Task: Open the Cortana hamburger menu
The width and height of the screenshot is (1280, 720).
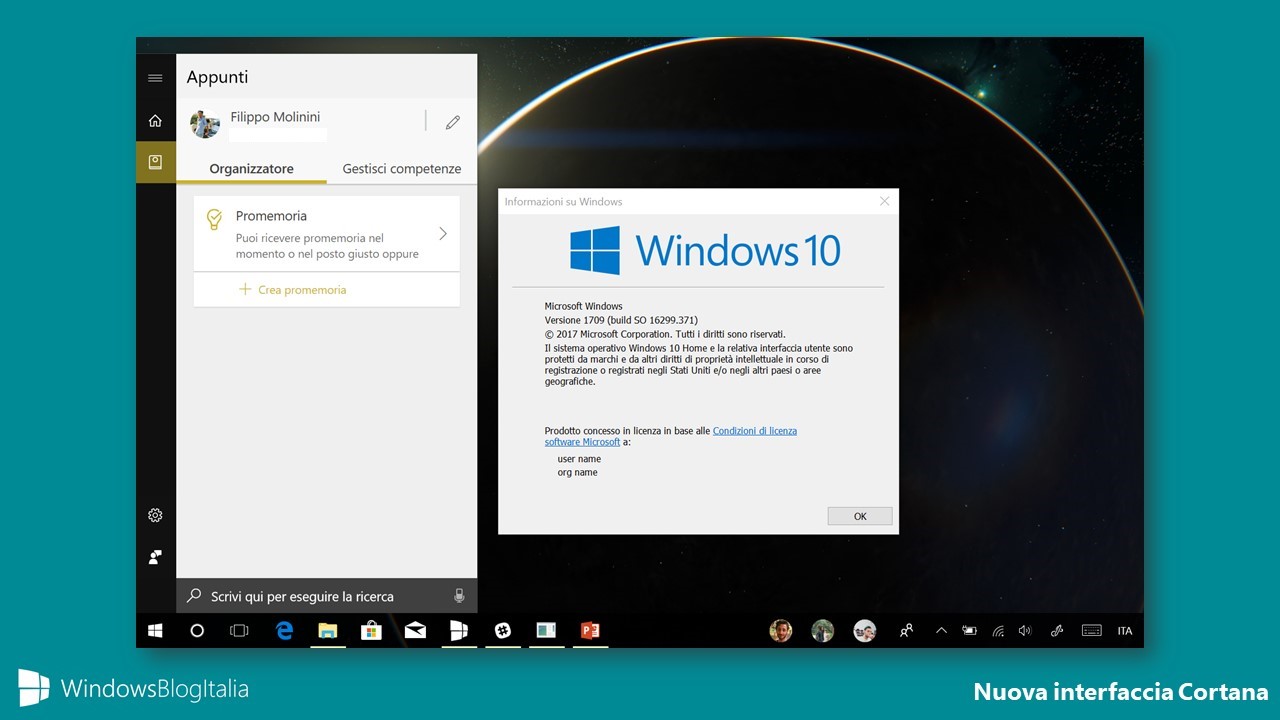Action: tap(155, 78)
